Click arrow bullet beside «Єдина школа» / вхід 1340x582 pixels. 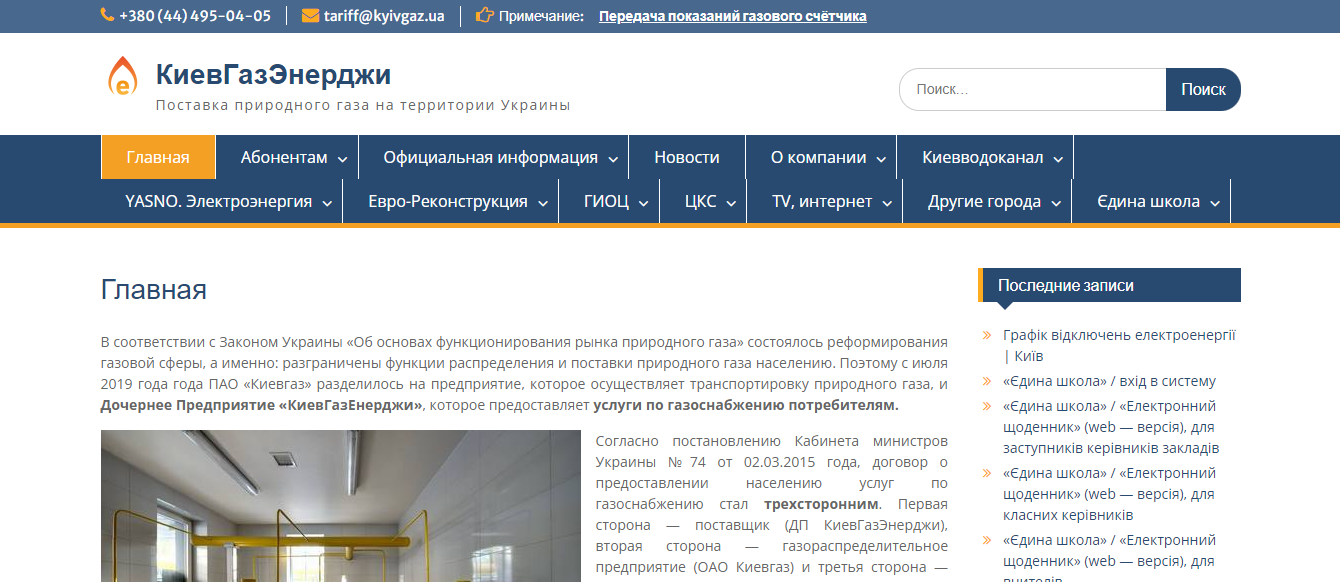click(x=988, y=382)
